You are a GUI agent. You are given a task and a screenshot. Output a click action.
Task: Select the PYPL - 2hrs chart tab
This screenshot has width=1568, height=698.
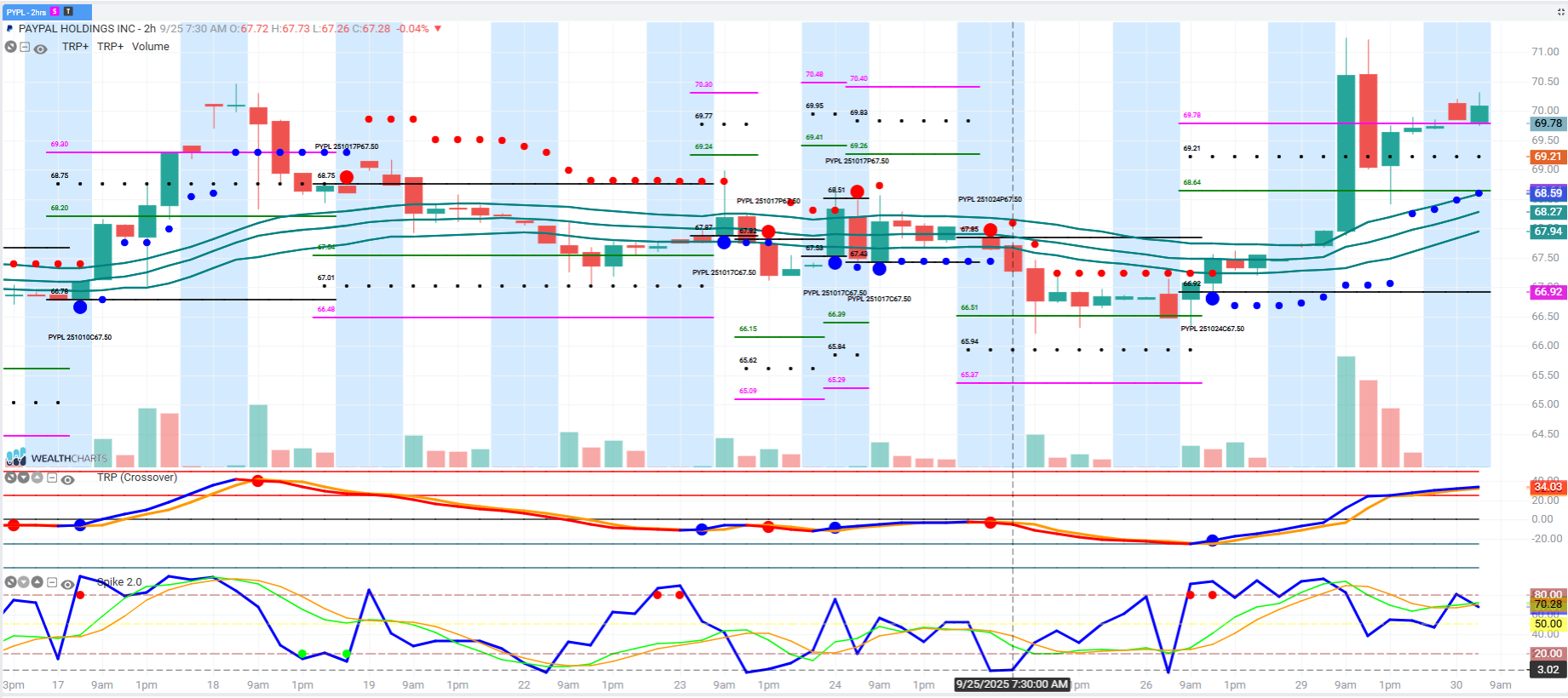27,12
